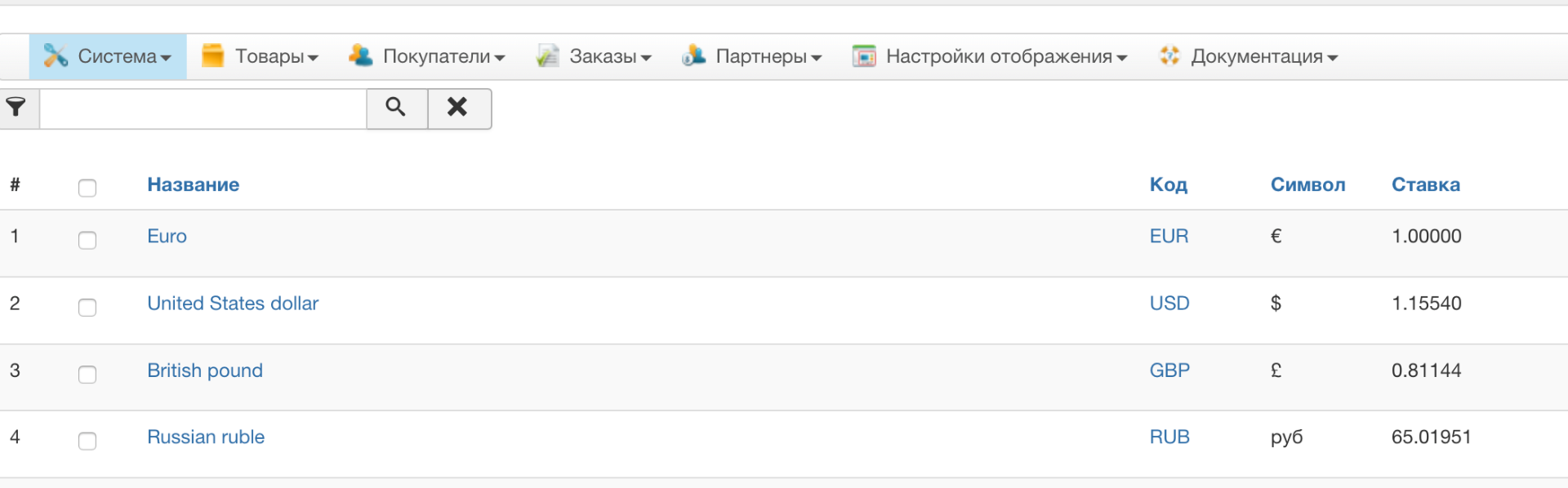
Task: Click the filter funnel icon
Action: pyautogui.click(x=16, y=107)
